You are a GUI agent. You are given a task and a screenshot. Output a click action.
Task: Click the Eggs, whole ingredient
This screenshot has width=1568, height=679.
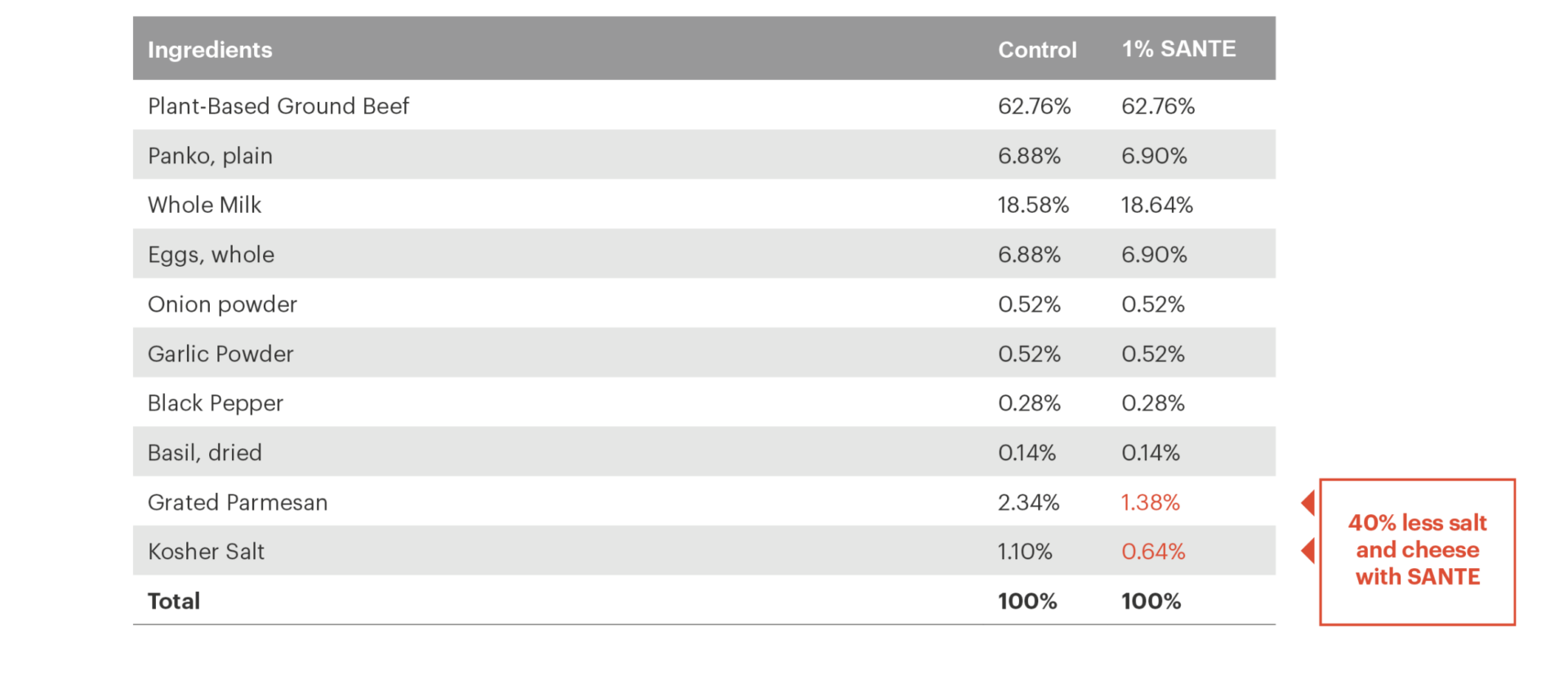[x=211, y=255]
